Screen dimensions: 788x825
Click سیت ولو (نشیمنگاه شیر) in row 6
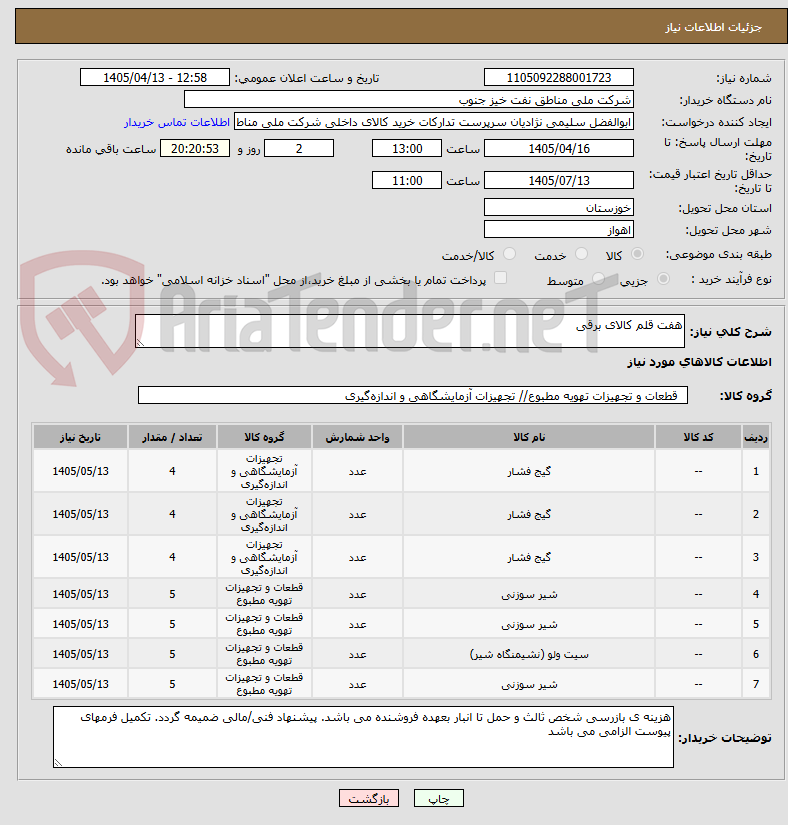[x=529, y=655]
